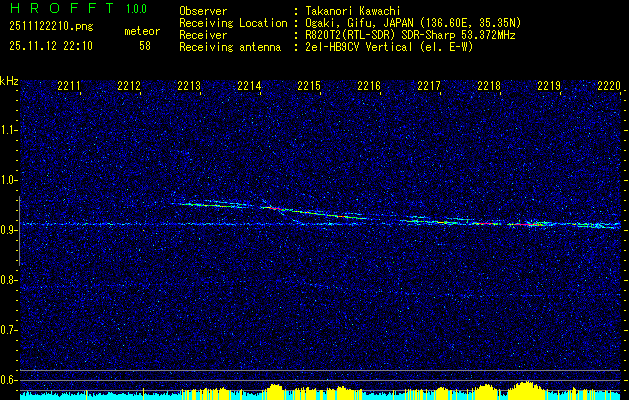The height and width of the screenshot is (400, 629).
Task: Click the 2el-HB9CV Vertical antenna text
Action: tap(390, 47)
